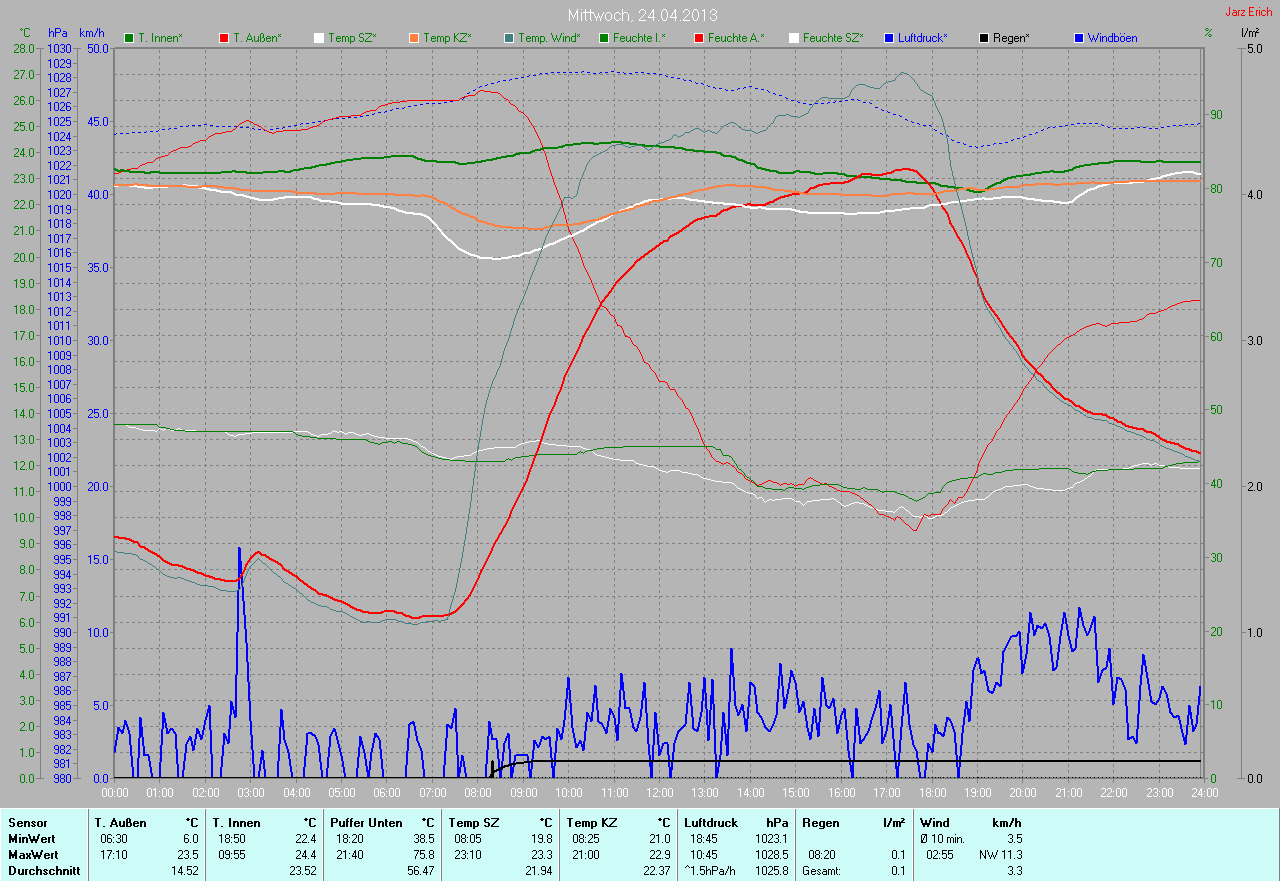The image size is (1280, 881).
Task: Select the Puffer Unten column header
Action: [x=366, y=822]
